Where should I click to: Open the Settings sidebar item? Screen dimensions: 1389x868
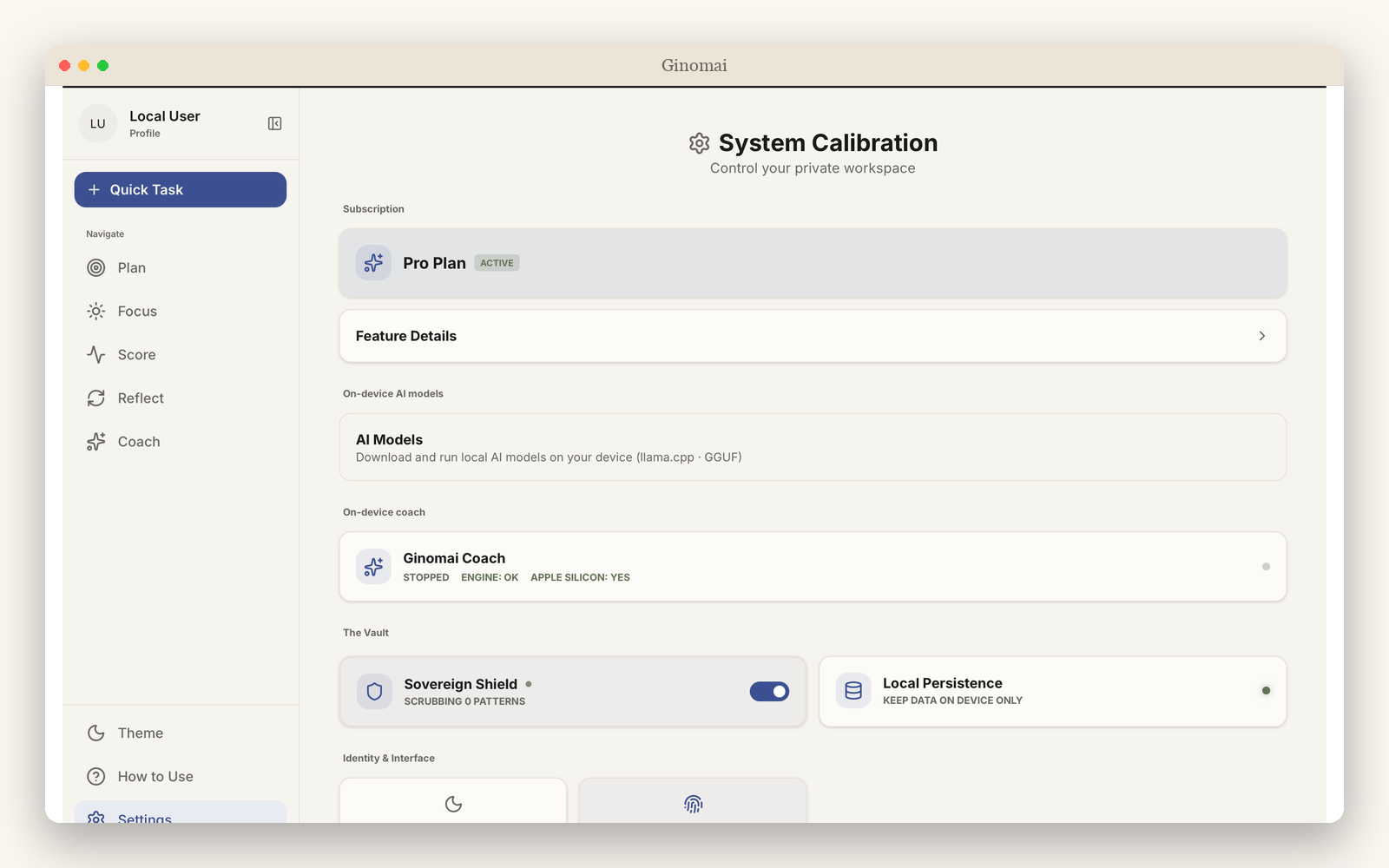tap(181, 812)
